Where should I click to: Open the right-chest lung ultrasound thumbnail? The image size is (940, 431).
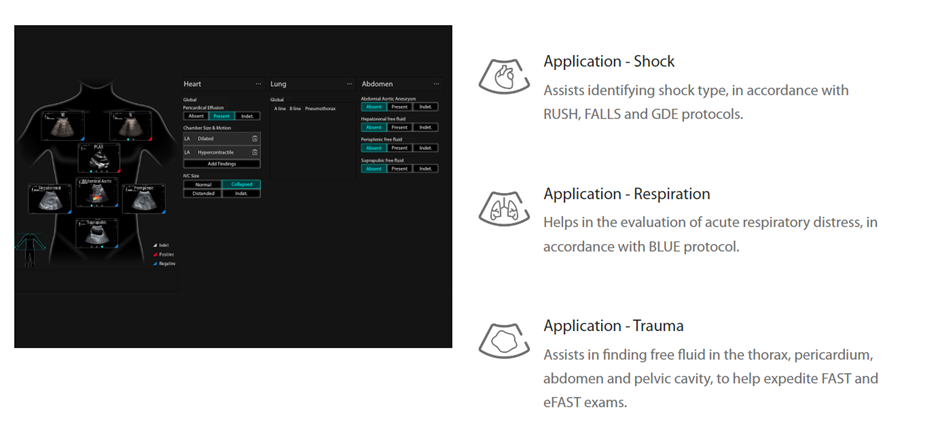63,125
